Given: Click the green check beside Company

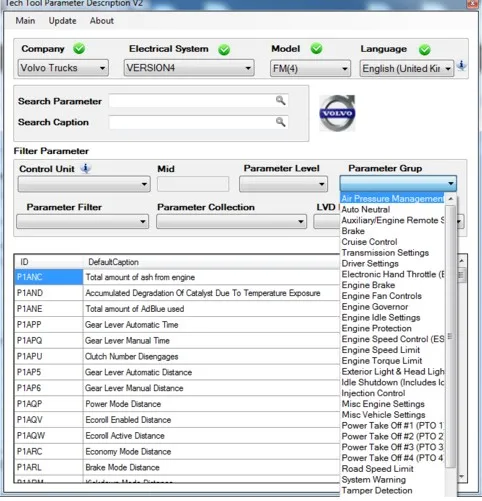Looking at the screenshot, I should click(x=79, y=49).
